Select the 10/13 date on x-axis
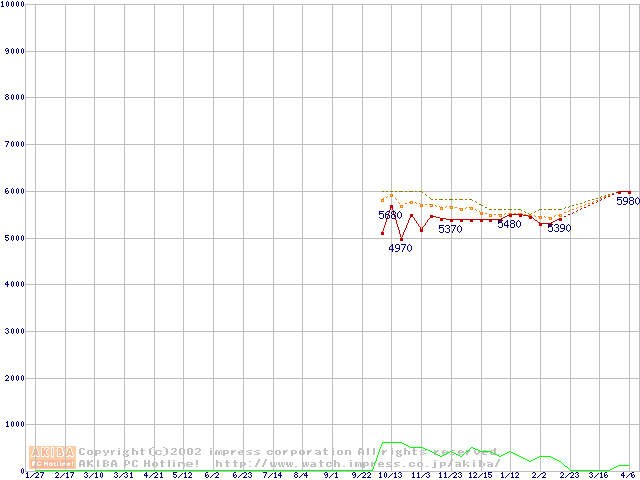 click(390, 475)
